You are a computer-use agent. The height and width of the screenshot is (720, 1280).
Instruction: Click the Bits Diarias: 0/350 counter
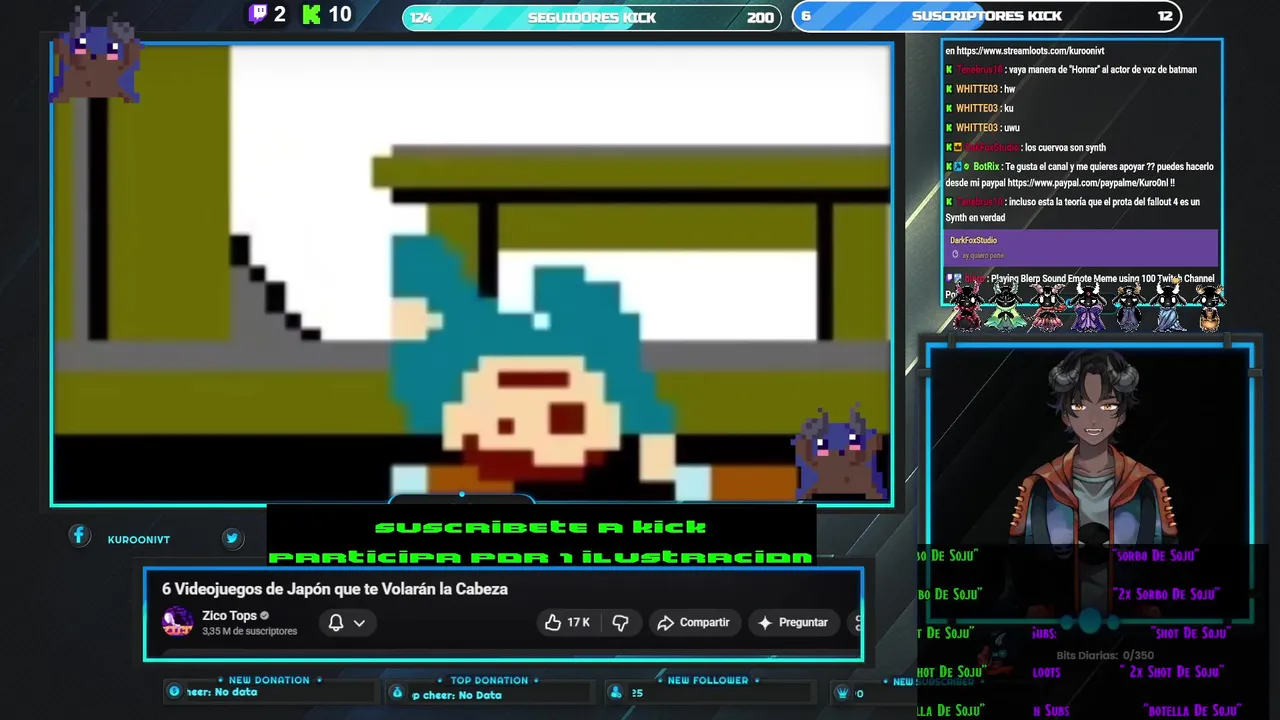coord(1105,656)
